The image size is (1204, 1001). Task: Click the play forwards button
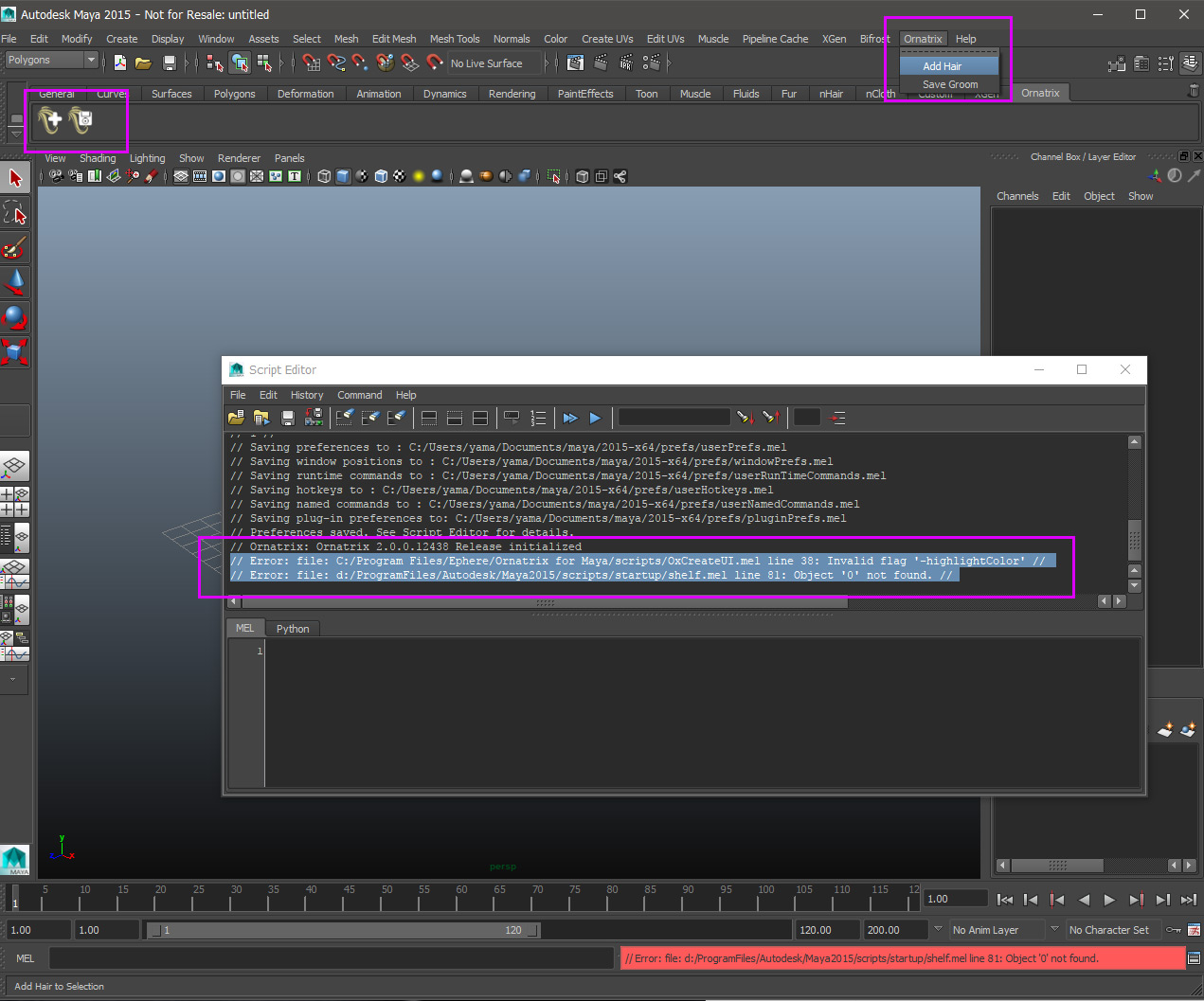[x=1109, y=900]
